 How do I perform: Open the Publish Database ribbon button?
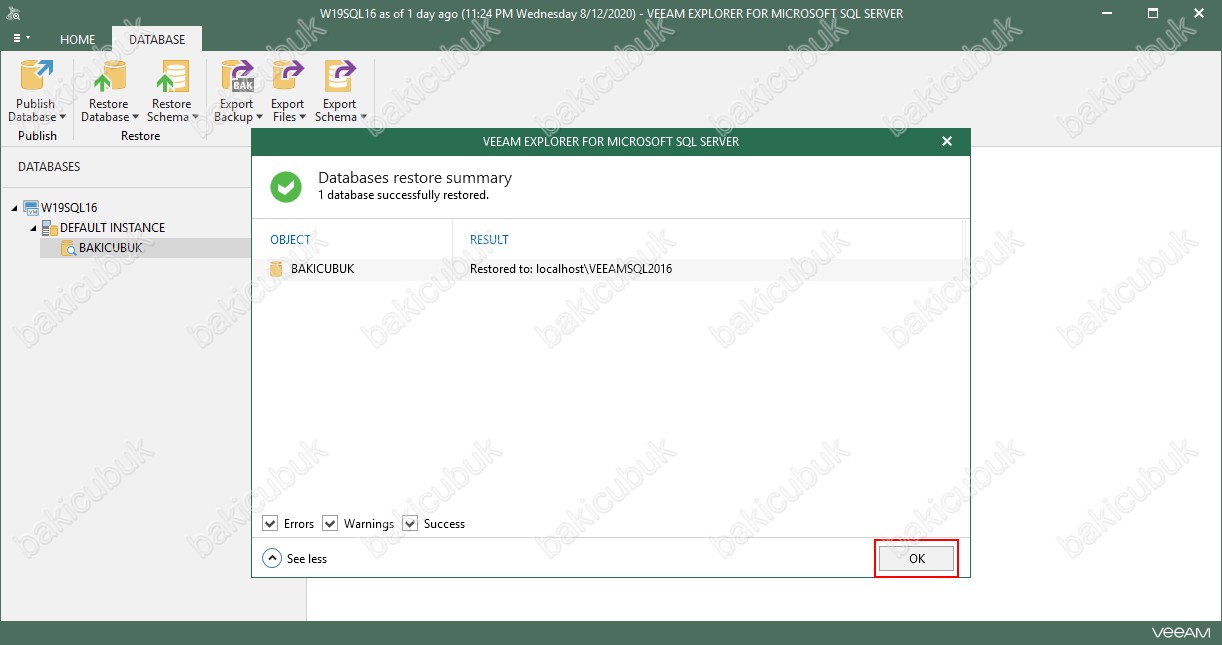[37, 91]
